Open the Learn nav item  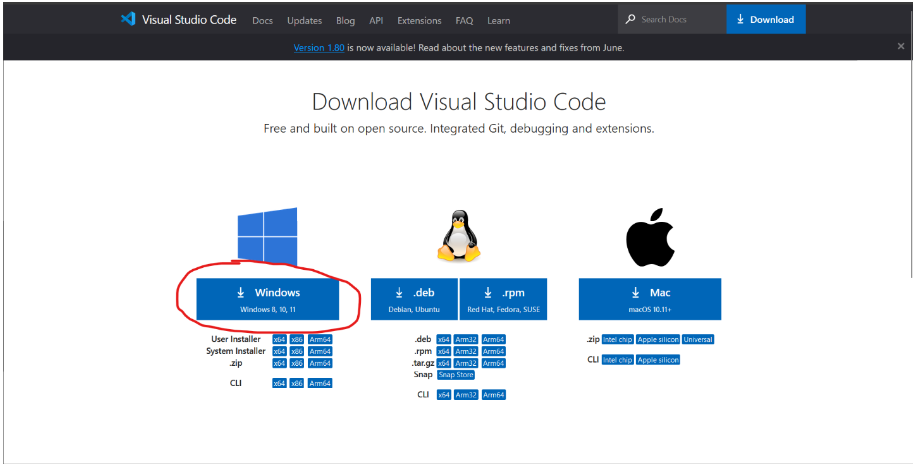[498, 20]
